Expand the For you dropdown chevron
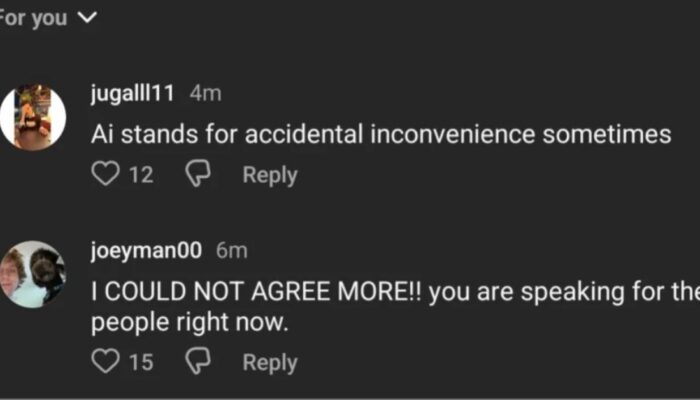 click(88, 19)
